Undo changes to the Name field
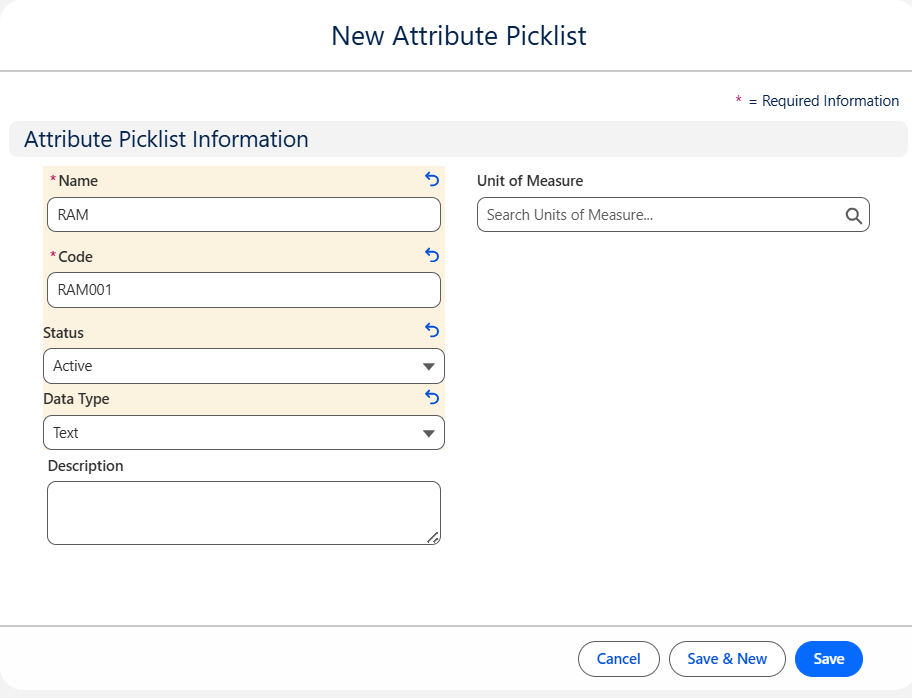Viewport: 912px width, 698px height. tap(432, 179)
